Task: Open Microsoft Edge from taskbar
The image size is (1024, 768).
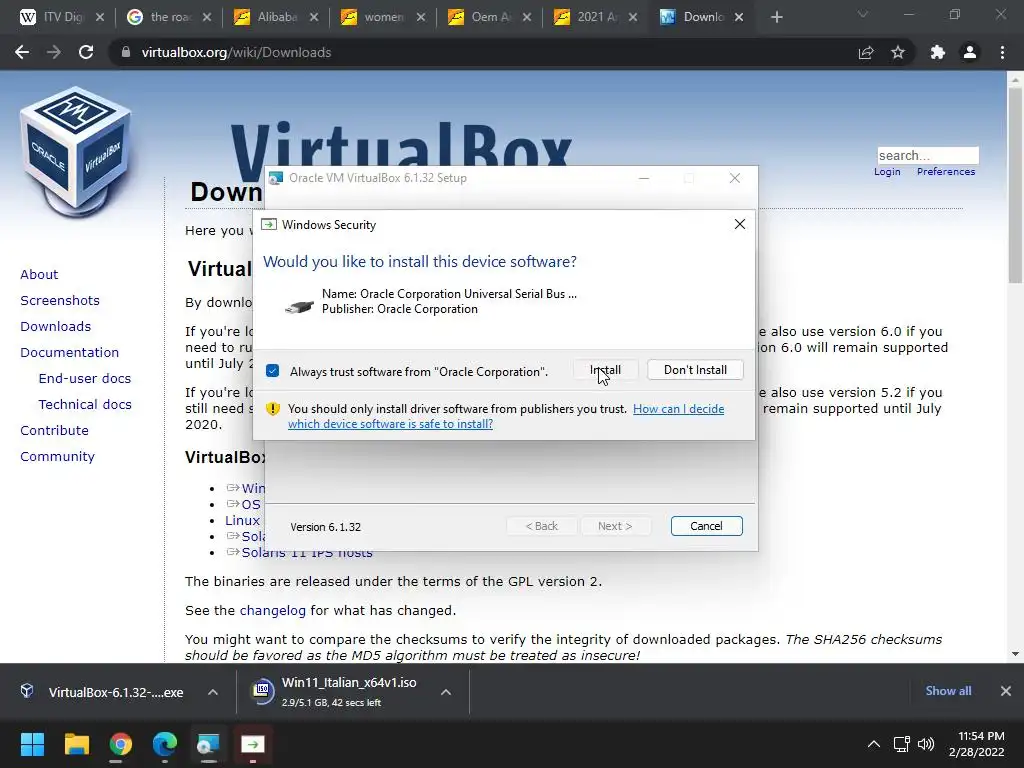Action: [x=165, y=744]
